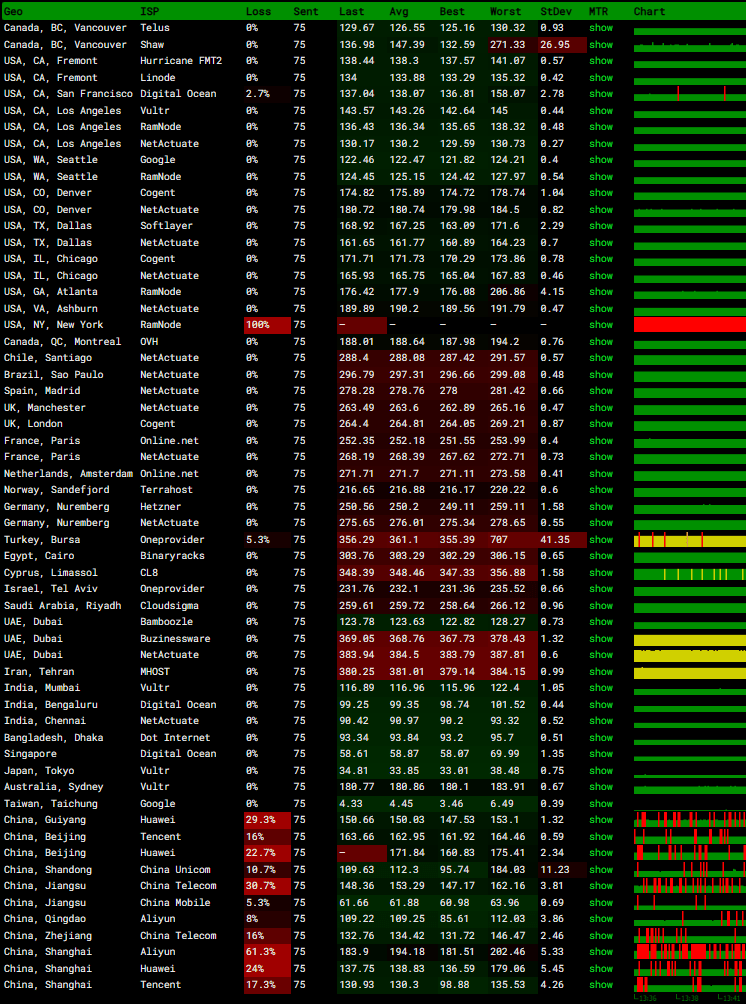This screenshot has width=746, height=1004.
Task: Click the Chart column header
Action: point(649,12)
